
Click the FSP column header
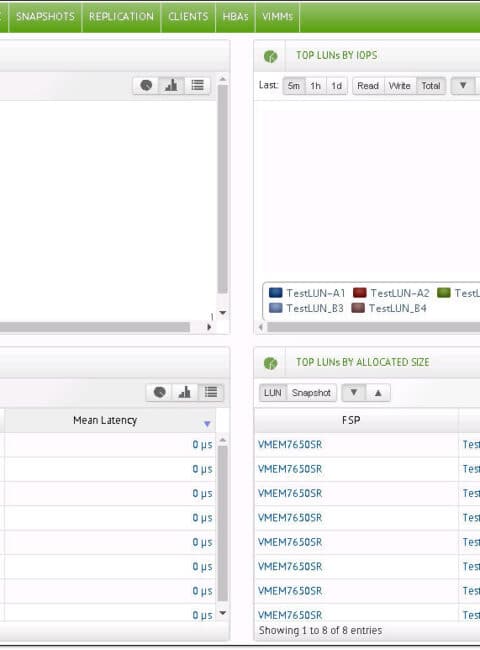point(356,420)
